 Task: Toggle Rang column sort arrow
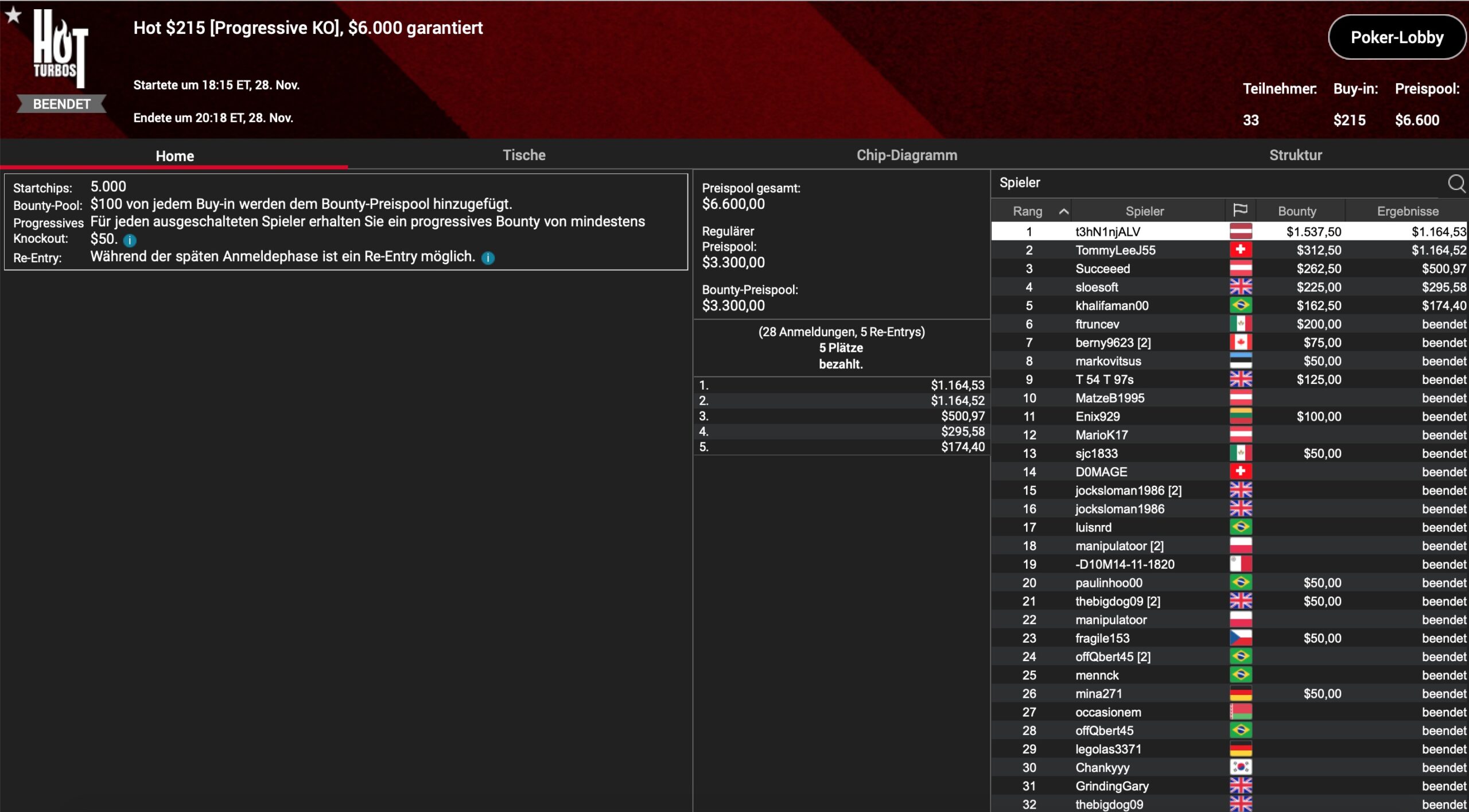coord(1063,211)
